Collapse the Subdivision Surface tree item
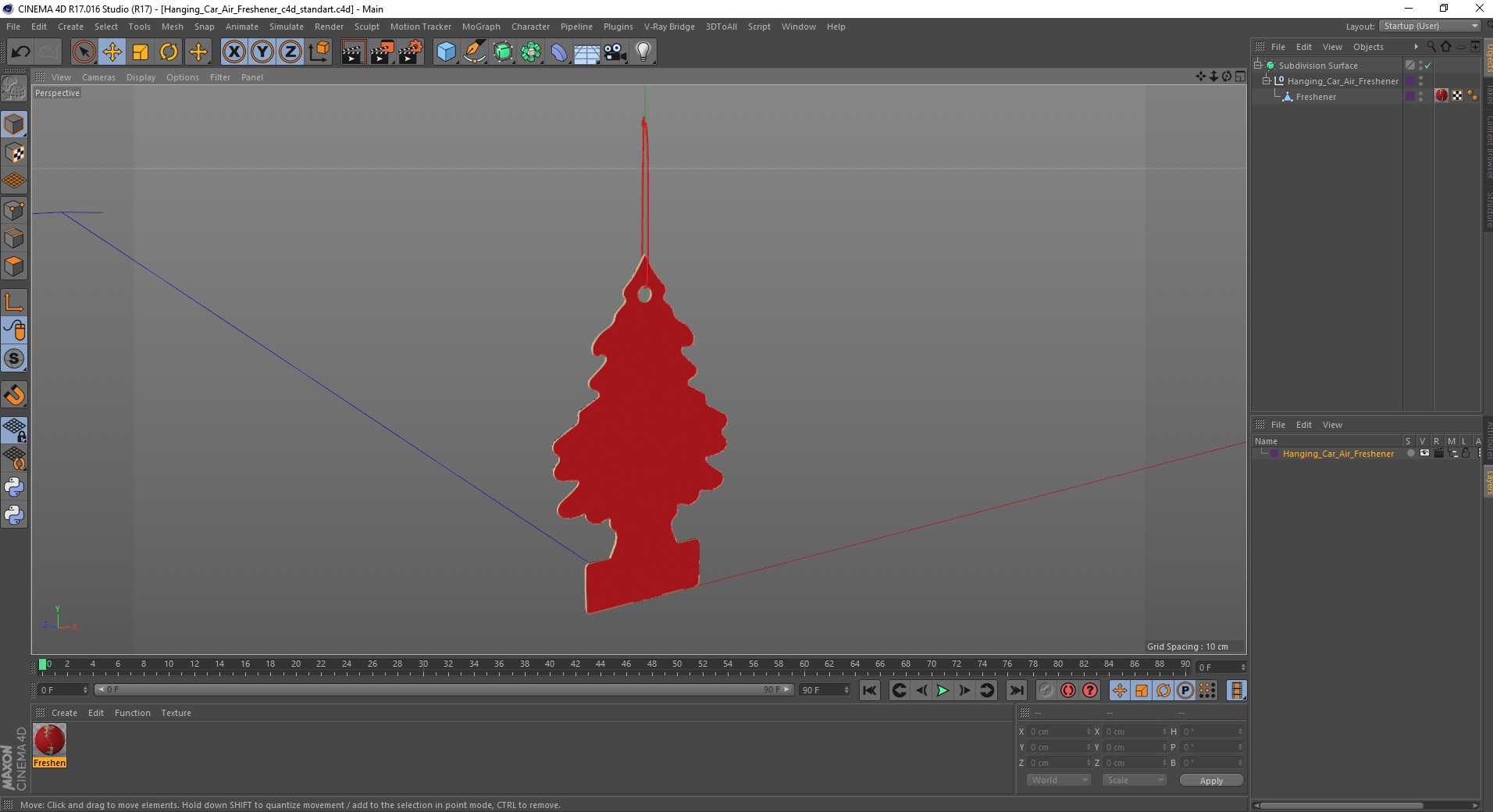This screenshot has width=1493, height=812. [x=1258, y=66]
